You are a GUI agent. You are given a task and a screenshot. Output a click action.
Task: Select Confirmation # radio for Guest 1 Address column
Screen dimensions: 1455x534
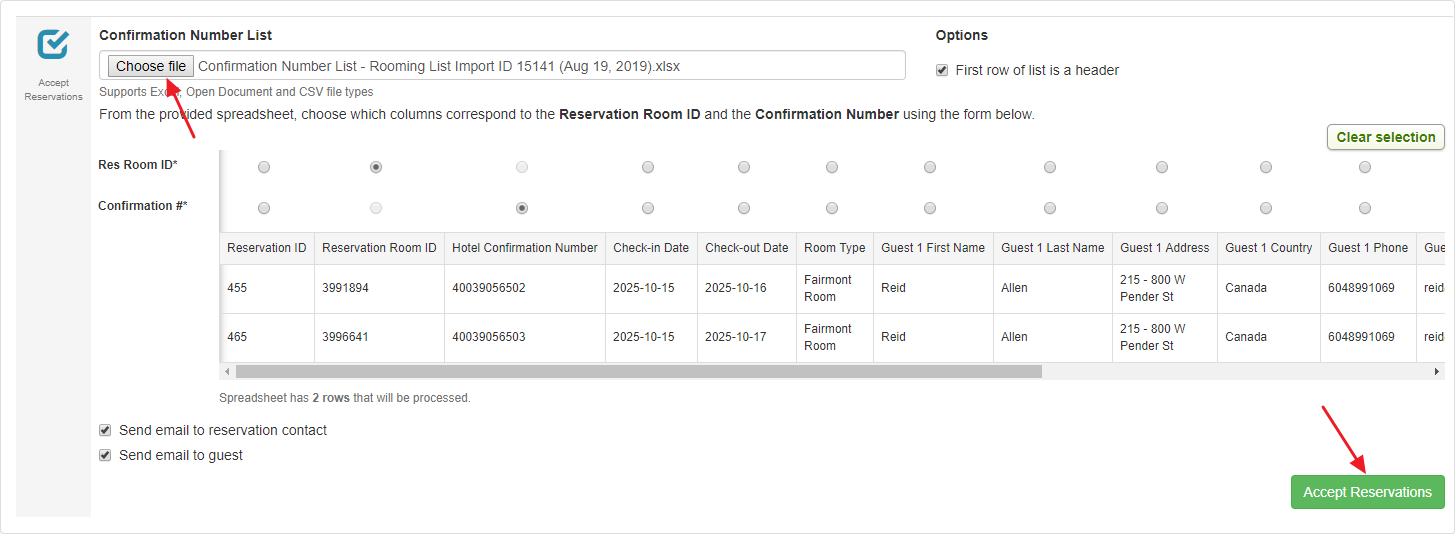click(x=1162, y=208)
